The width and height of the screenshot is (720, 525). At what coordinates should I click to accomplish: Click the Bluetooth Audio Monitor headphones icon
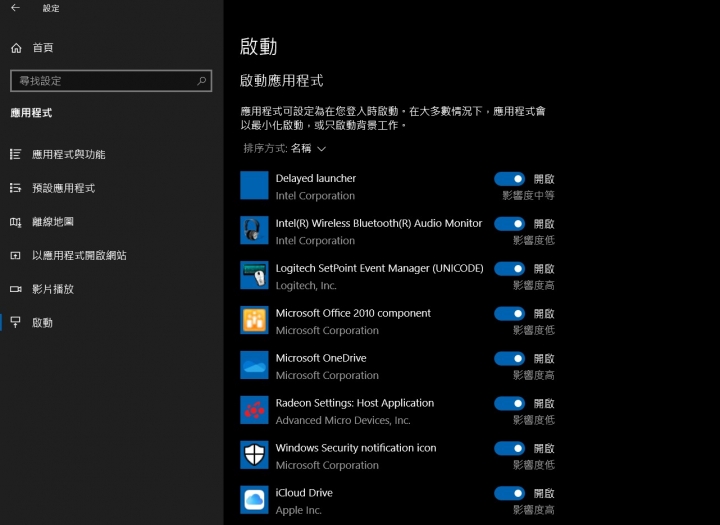(x=254, y=230)
